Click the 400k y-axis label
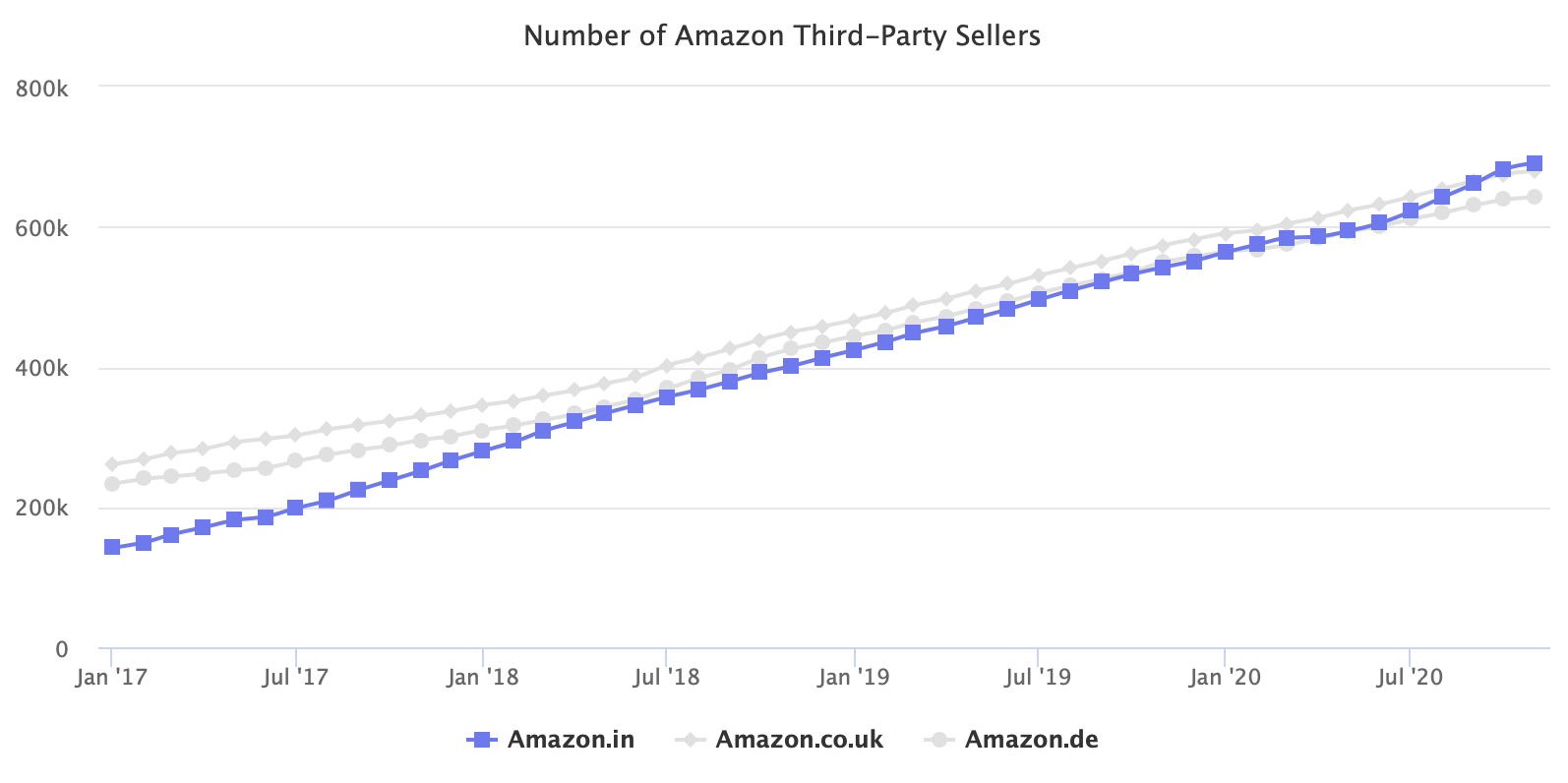The image size is (1568, 783). (42, 369)
